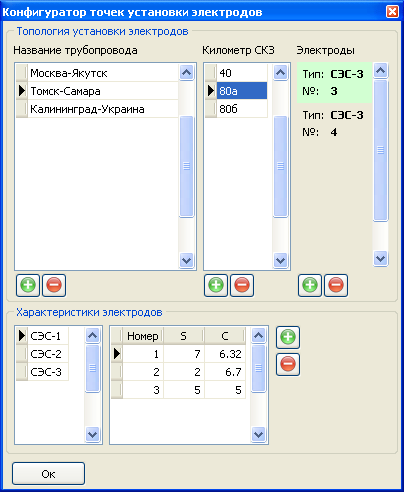Select electrode type СЭС-1

48,336
